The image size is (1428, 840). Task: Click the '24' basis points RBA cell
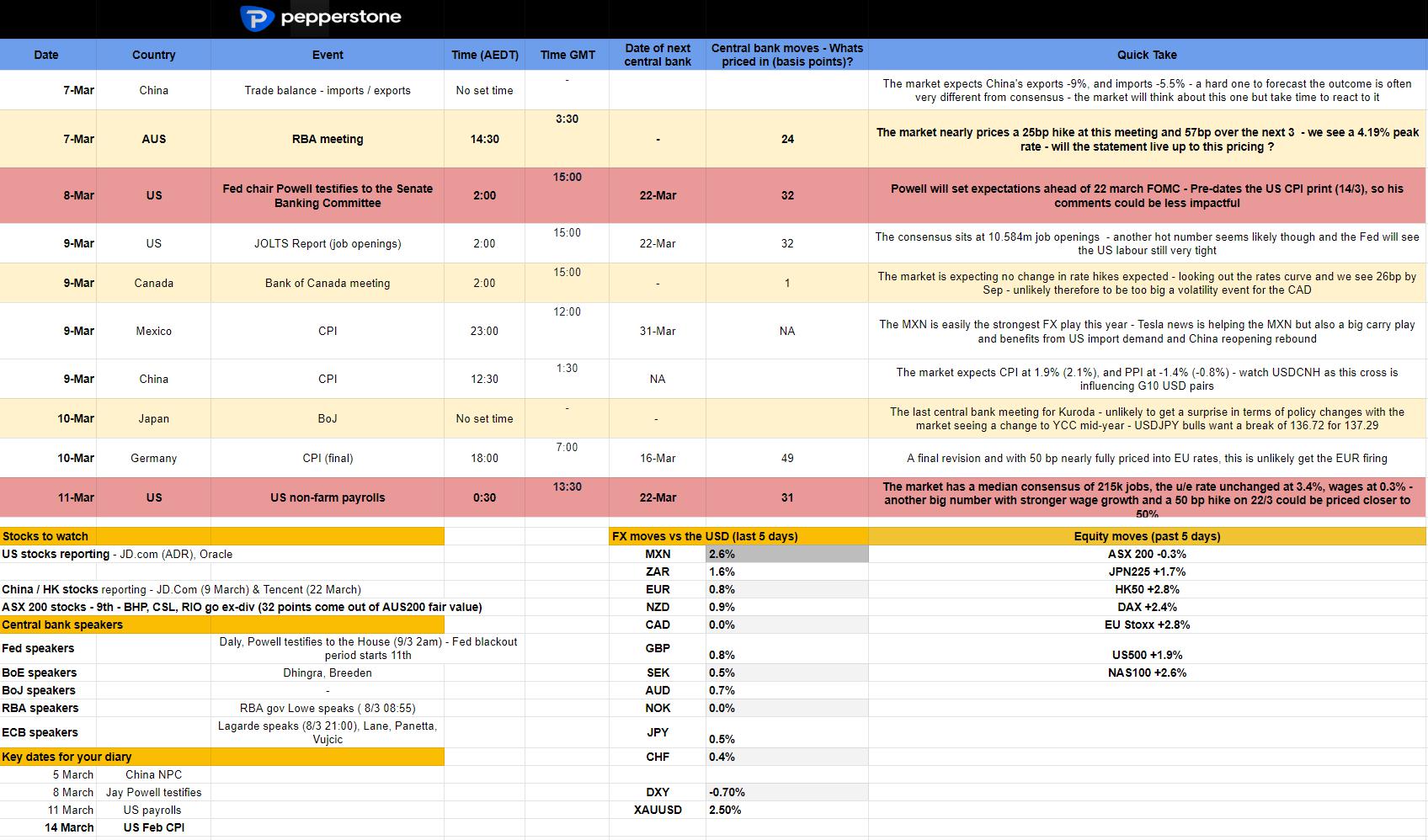pos(787,139)
